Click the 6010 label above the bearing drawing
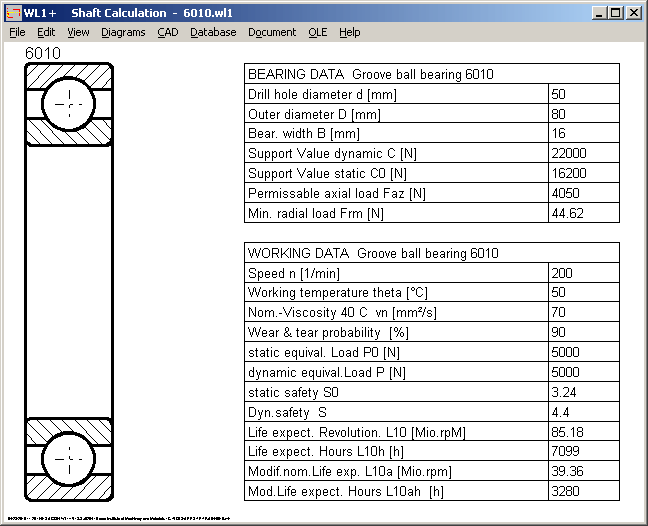The image size is (648, 526). (x=43, y=53)
